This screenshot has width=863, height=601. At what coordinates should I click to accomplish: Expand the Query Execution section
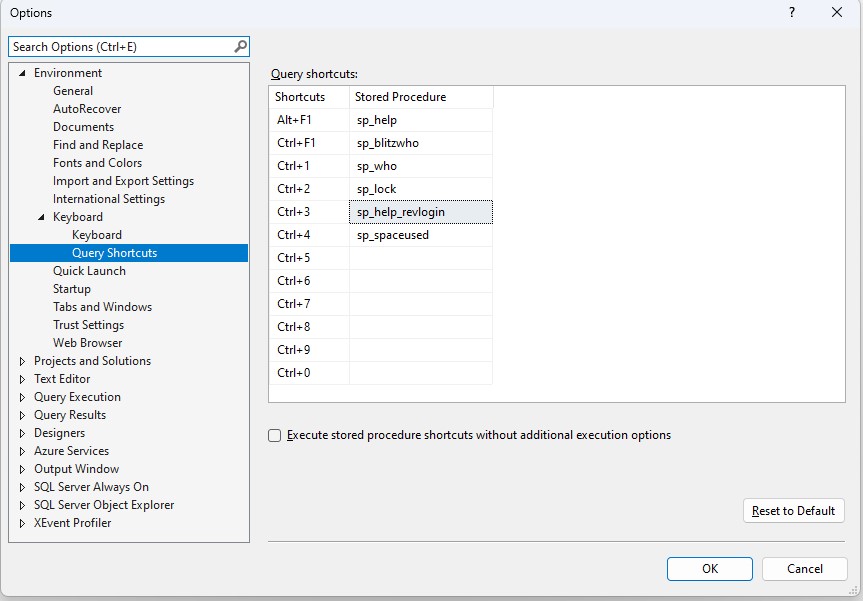tap(22, 396)
